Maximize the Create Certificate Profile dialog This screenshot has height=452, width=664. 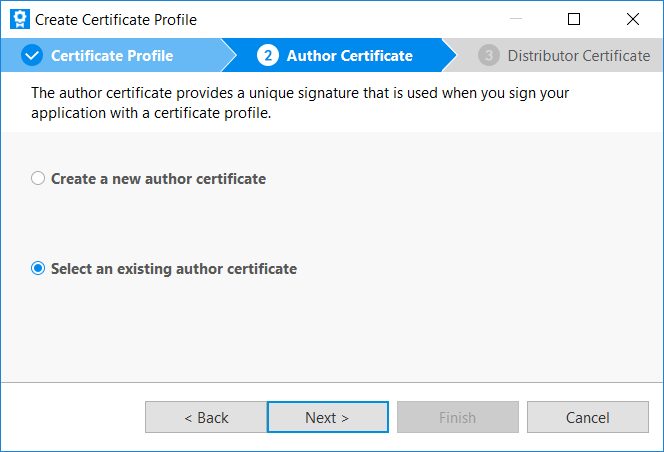[573, 19]
